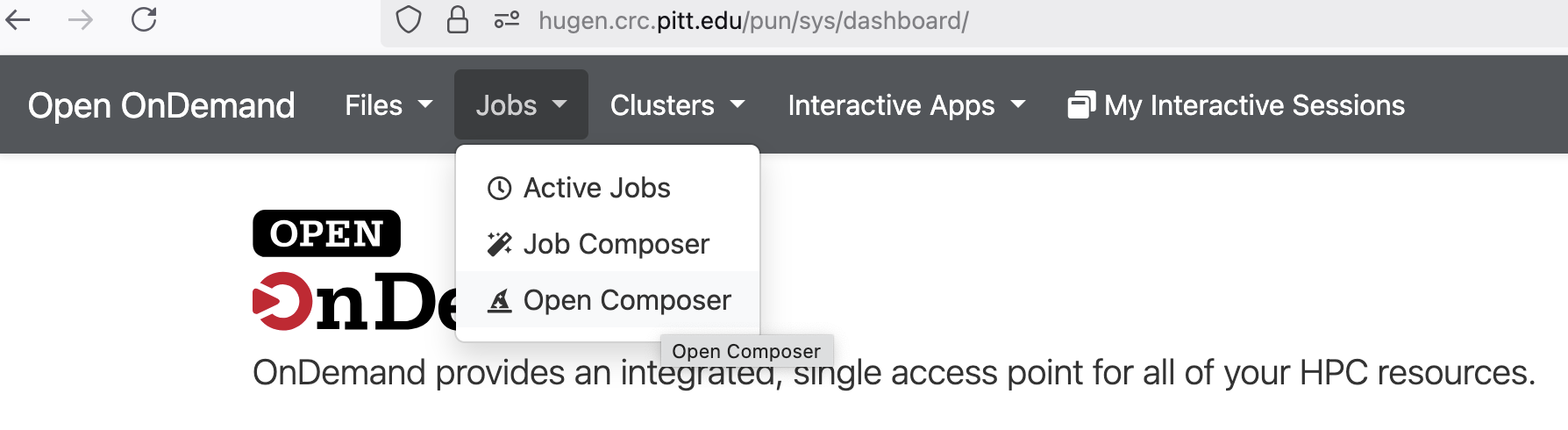This screenshot has height=430, width=1568.
Task: Expand the Clusters dropdown menu
Action: [x=677, y=105]
